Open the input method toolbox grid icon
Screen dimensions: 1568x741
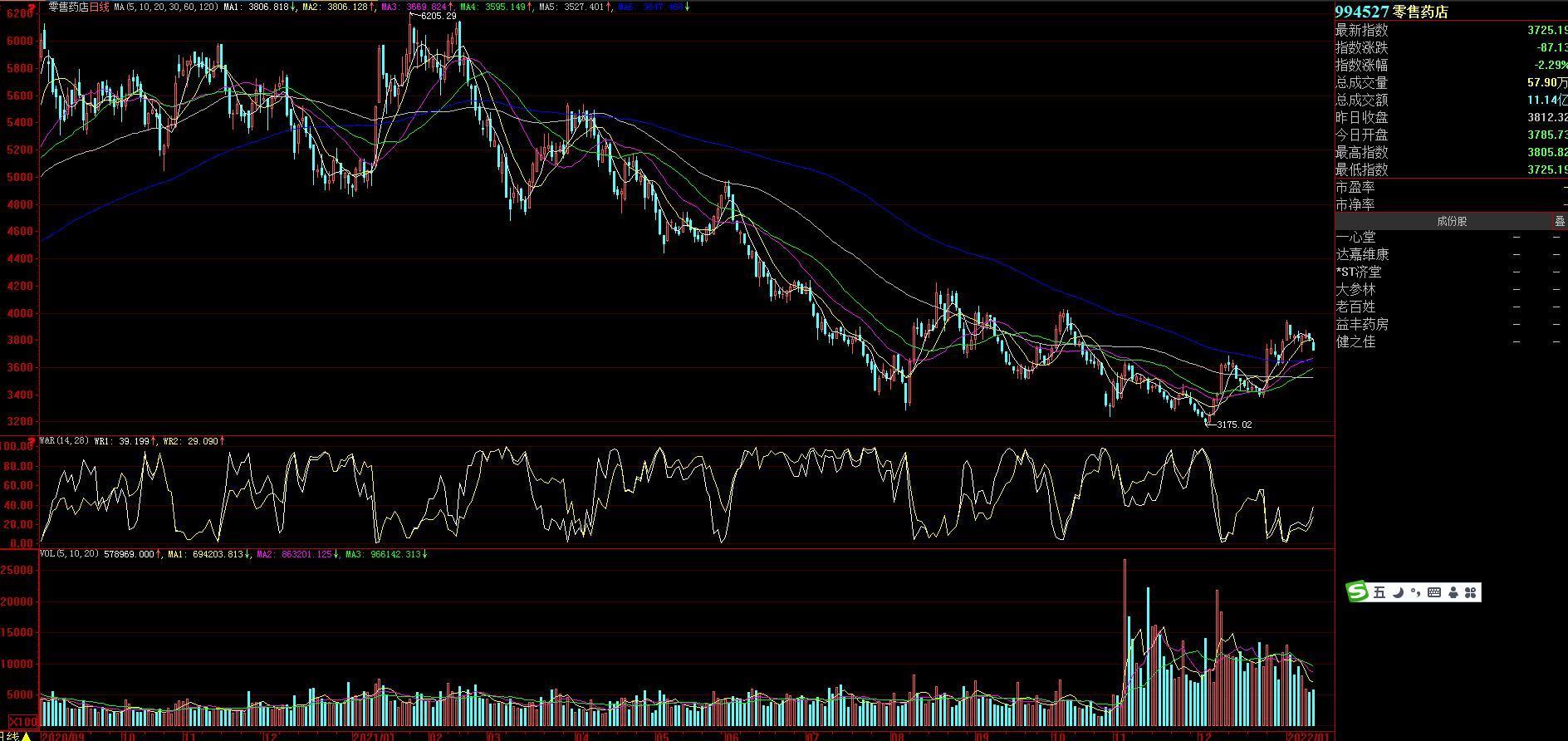(1471, 592)
